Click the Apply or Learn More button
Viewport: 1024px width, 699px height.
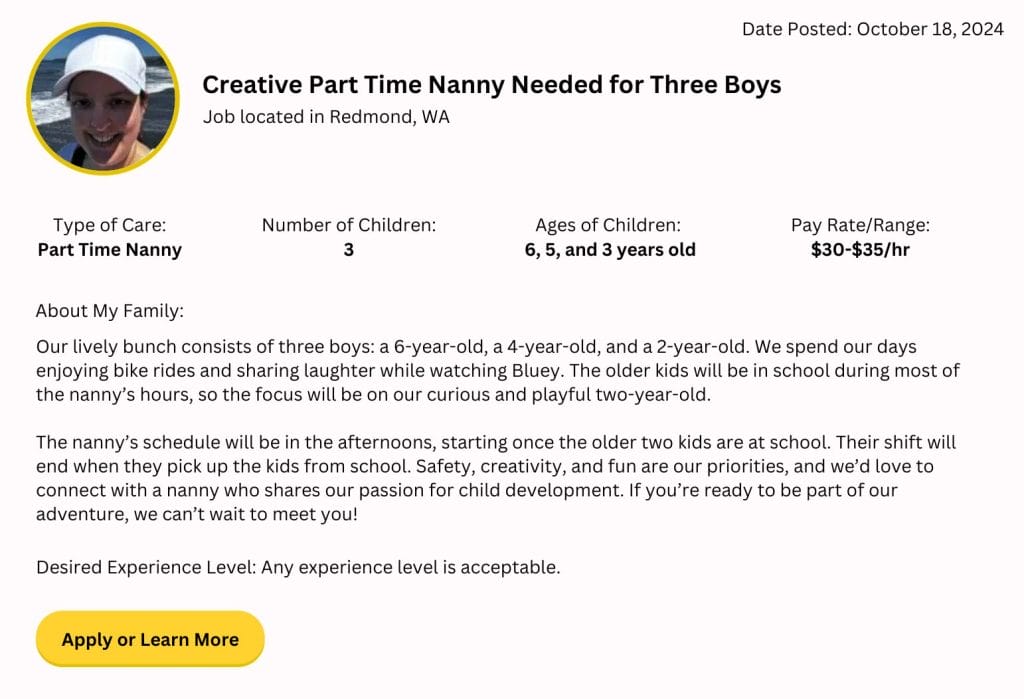click(x=149, y=639)
